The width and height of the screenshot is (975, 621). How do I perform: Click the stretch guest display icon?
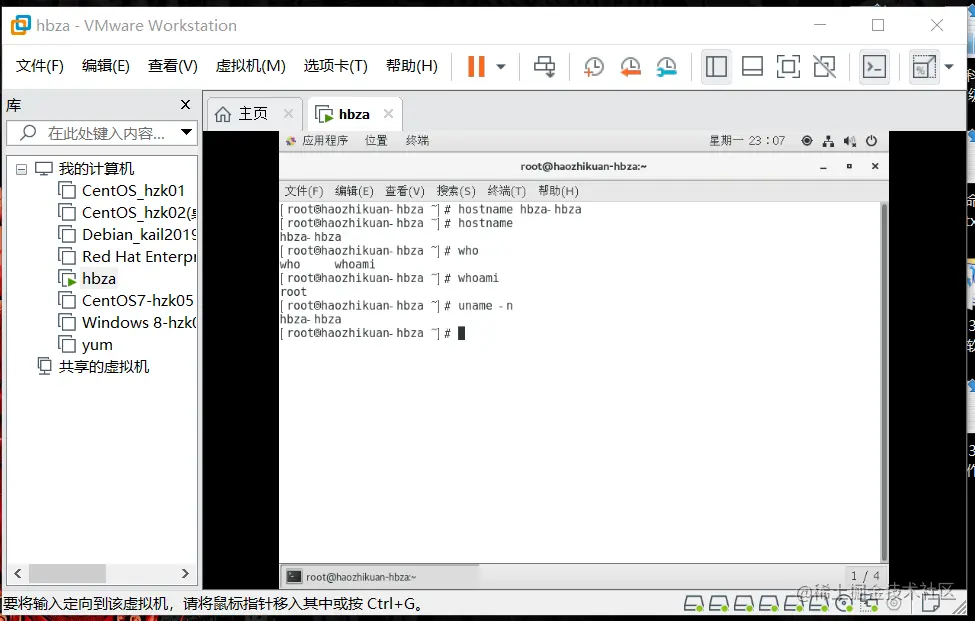(923, 67)
